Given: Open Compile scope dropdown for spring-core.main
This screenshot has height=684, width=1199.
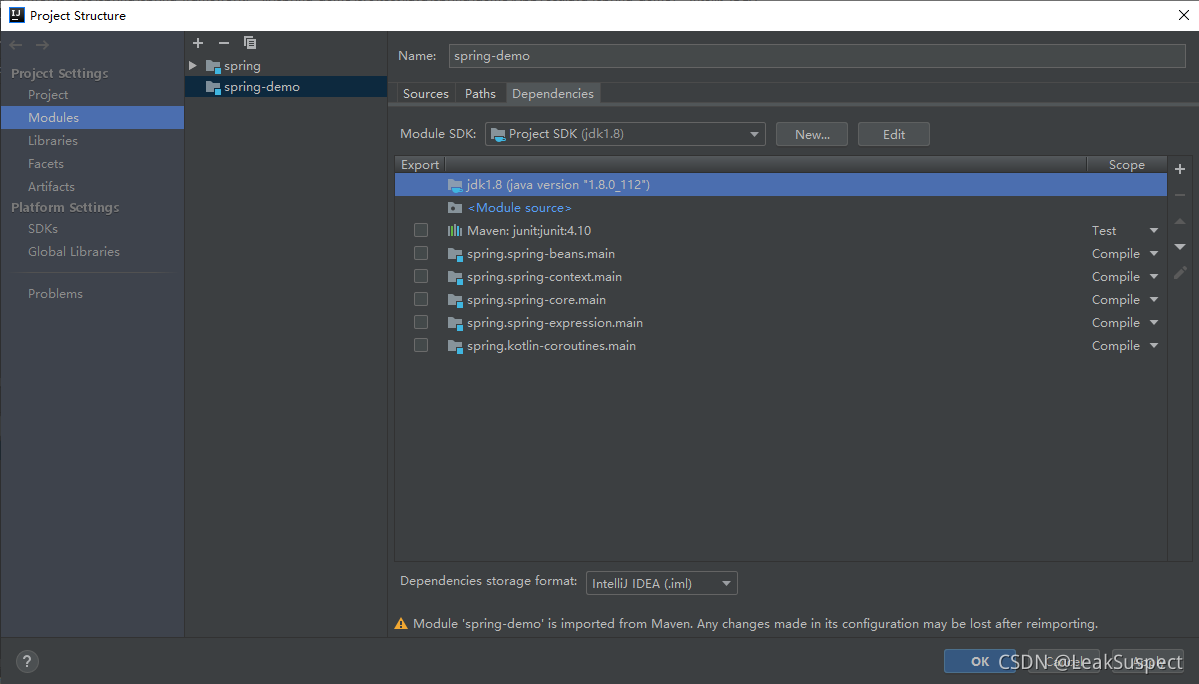Looking at the screenshot, I should click(x=1154, y=300).
